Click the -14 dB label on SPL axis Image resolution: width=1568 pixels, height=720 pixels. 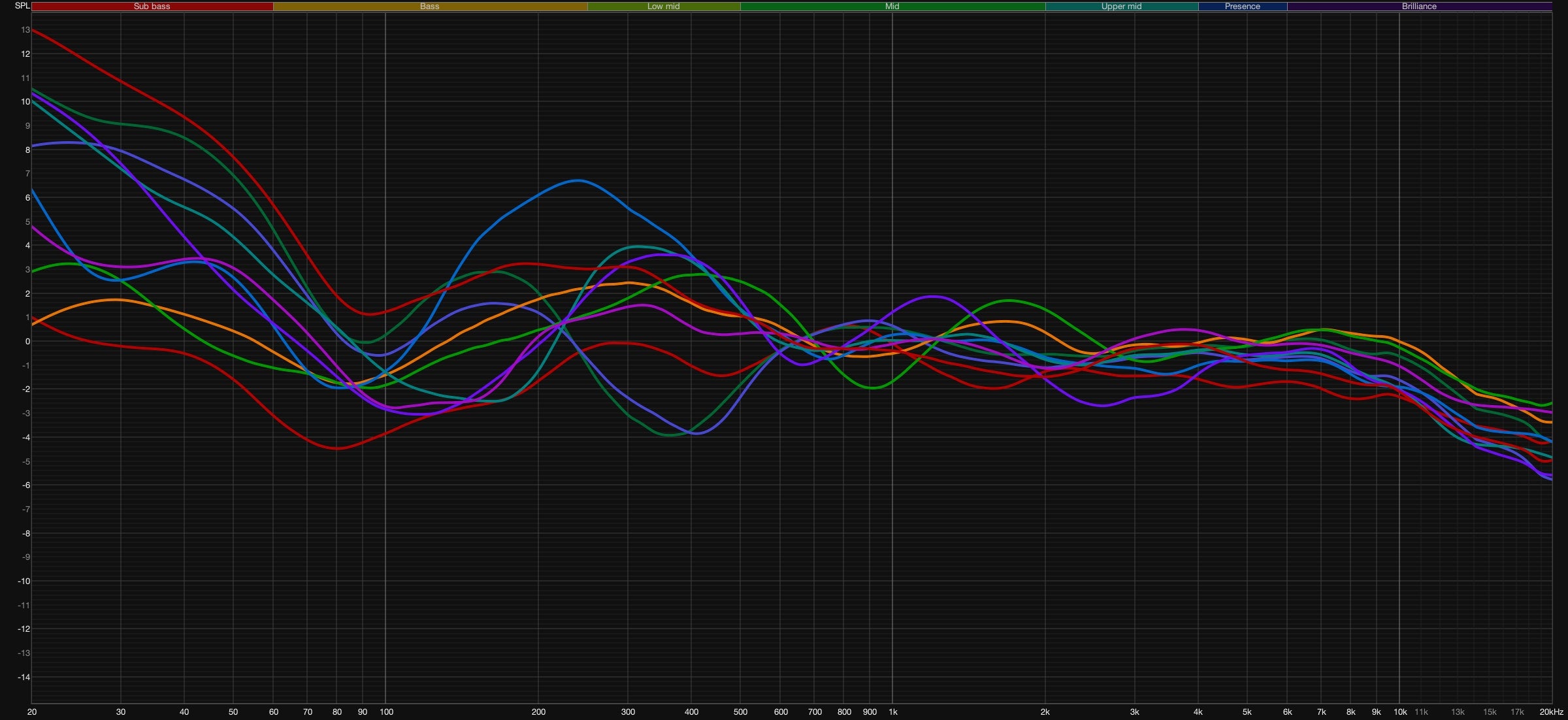[24, 678]
